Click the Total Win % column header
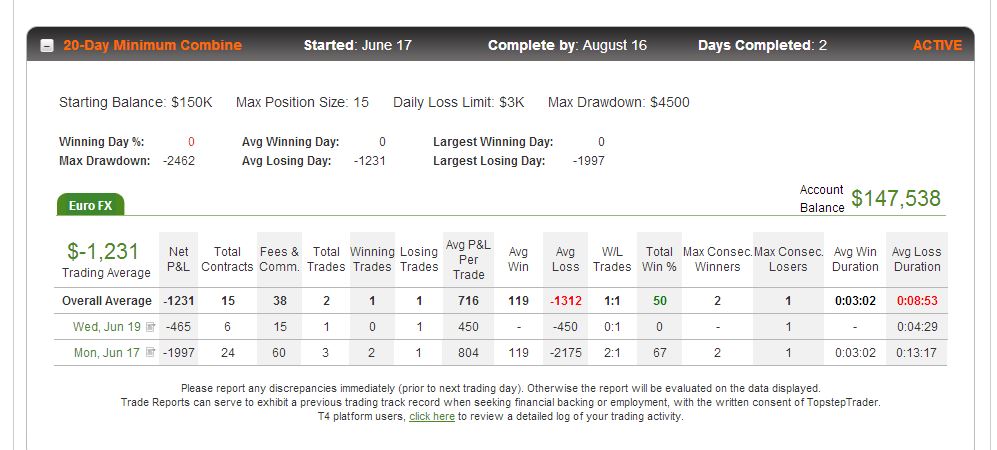Viewport: 997px width, 450px height. click(659, 259)
